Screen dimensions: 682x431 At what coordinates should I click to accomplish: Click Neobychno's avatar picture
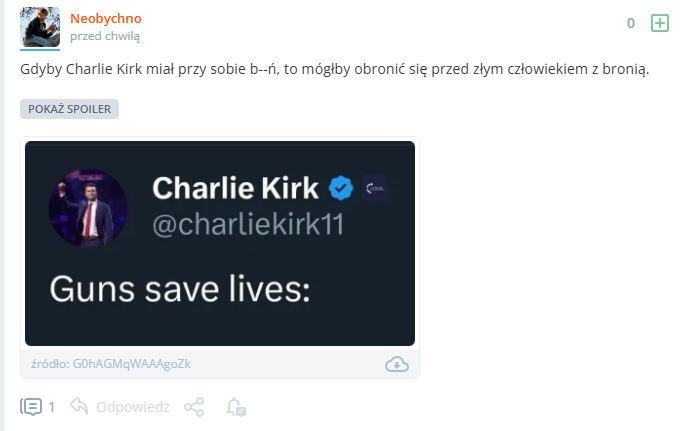pyautogui.click(x=40, y=27)
